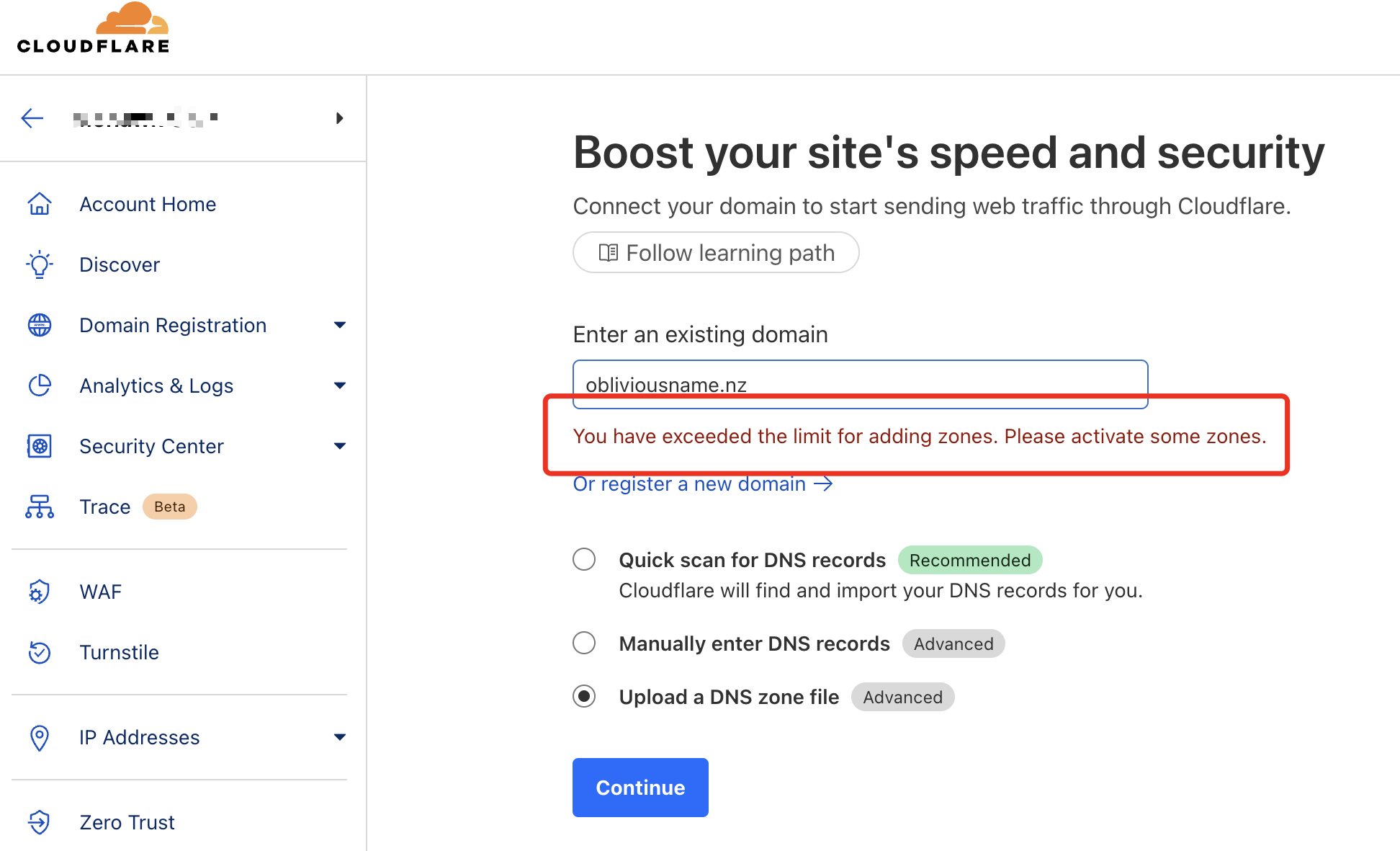Click the Cloudflare logo

pos(94,29)
